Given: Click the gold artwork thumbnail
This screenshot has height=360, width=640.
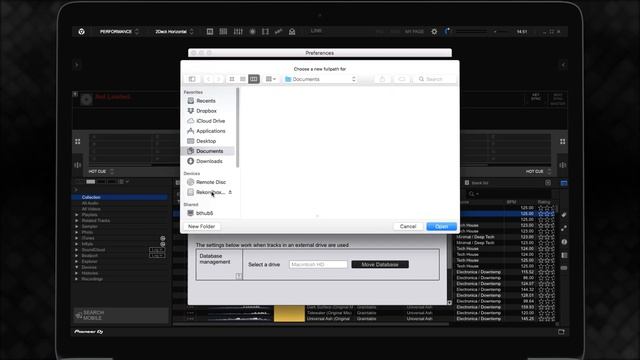Looking at the screenshot, I should (x=289, y=313).
